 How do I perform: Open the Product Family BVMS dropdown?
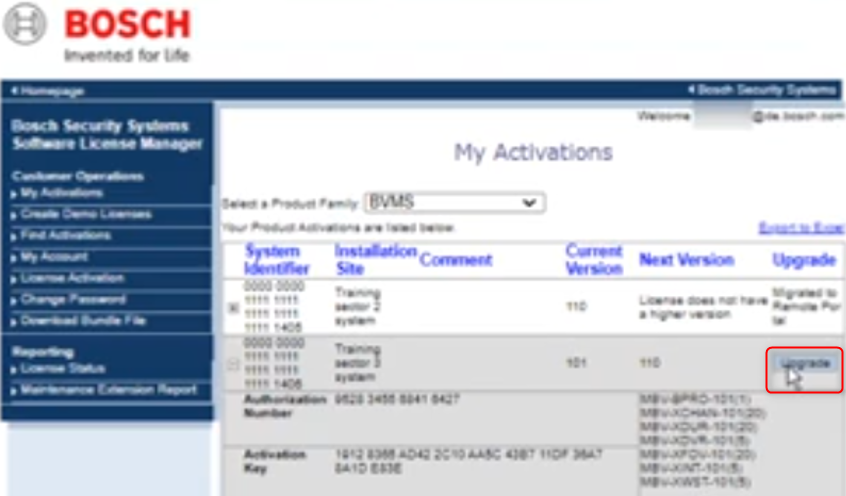click(x=454, y=202)
